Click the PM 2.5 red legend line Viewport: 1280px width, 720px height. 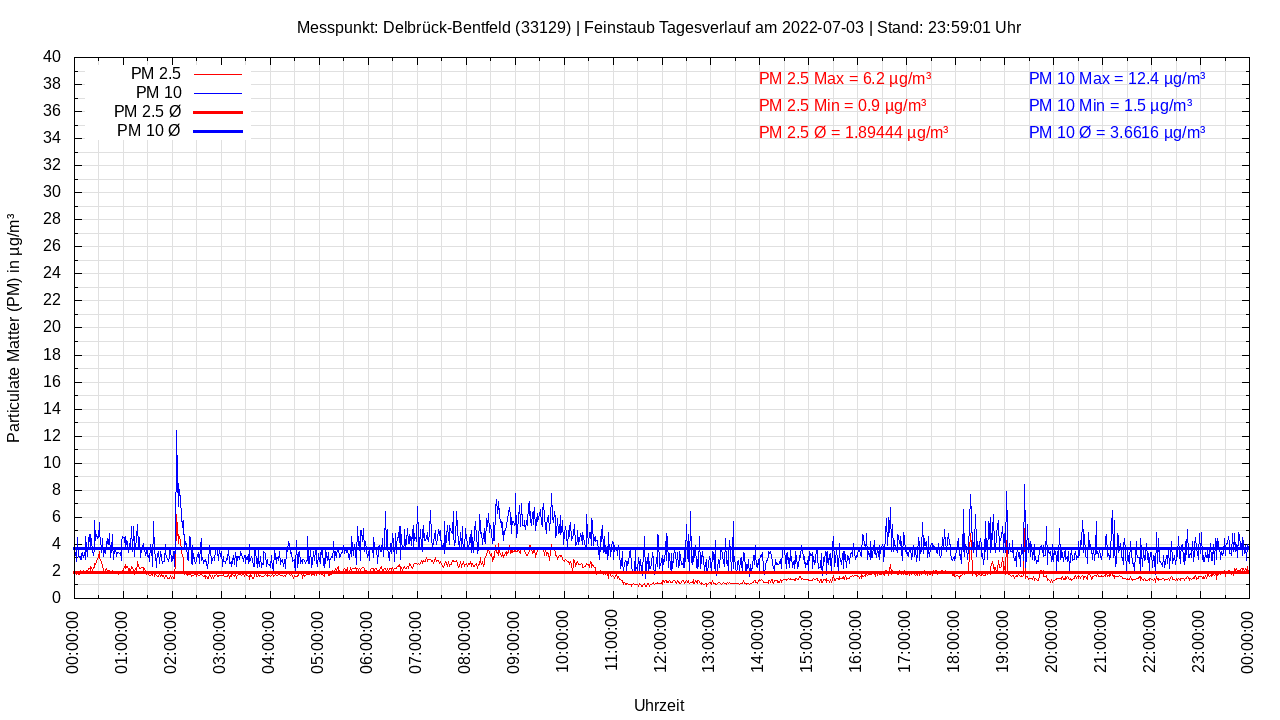coord(217,74)
